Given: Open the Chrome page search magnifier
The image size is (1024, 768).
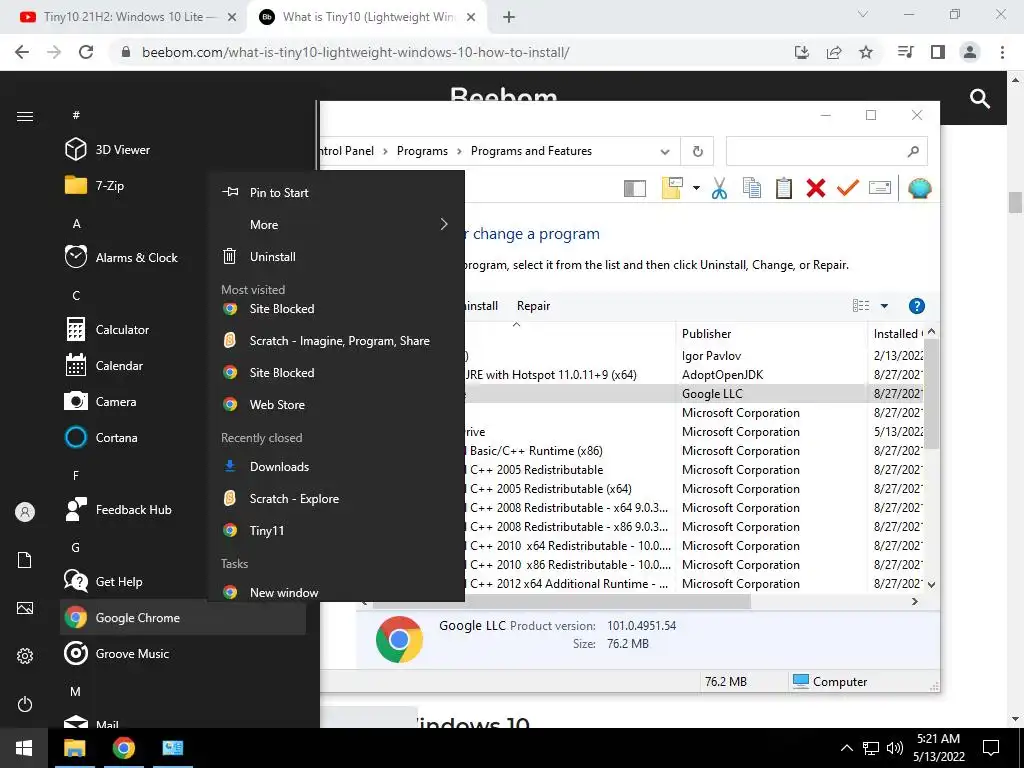Looking at the screenshot, I should [x=980, y=99].
